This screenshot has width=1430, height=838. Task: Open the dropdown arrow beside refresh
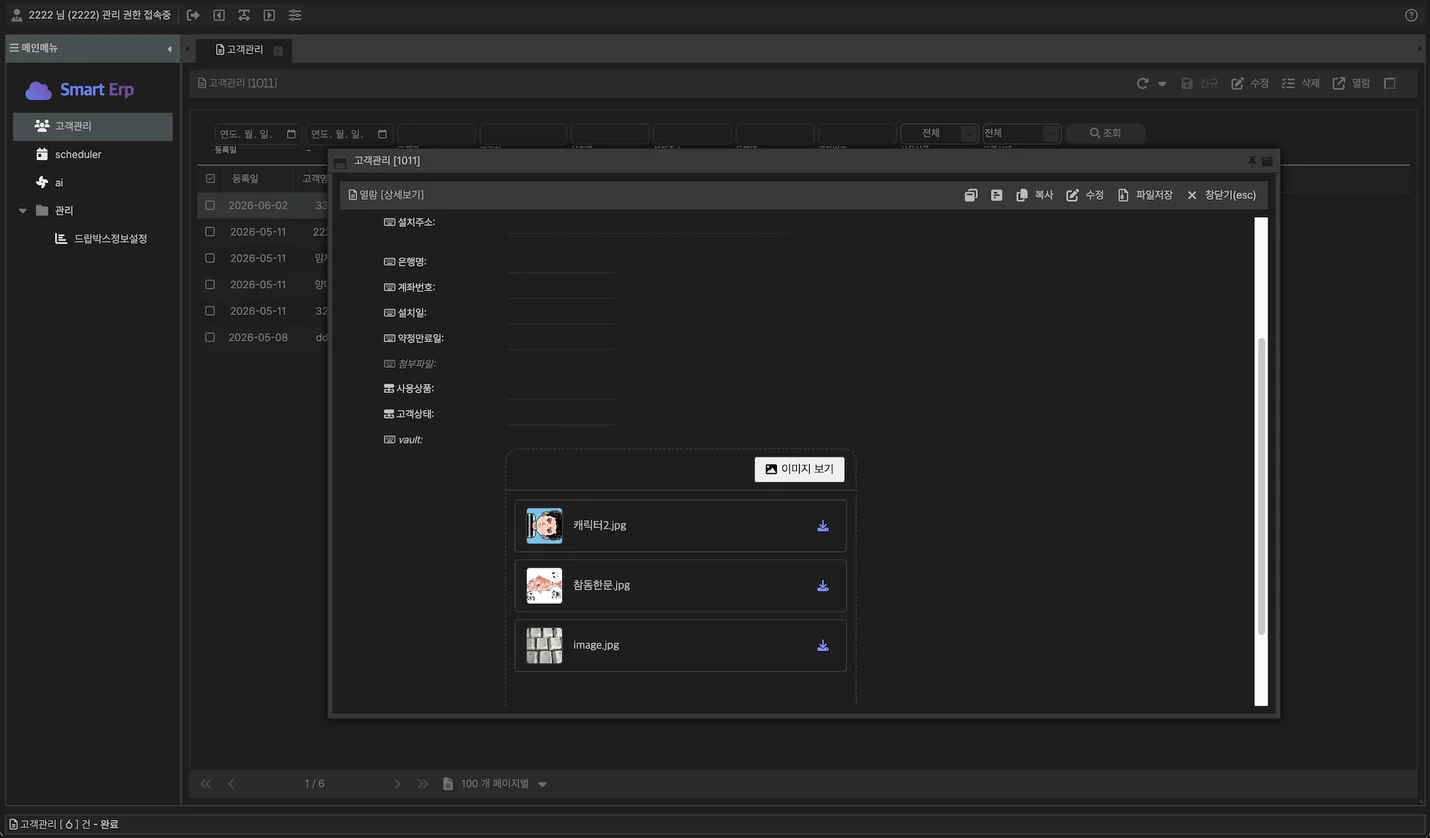click(1162, 84)
